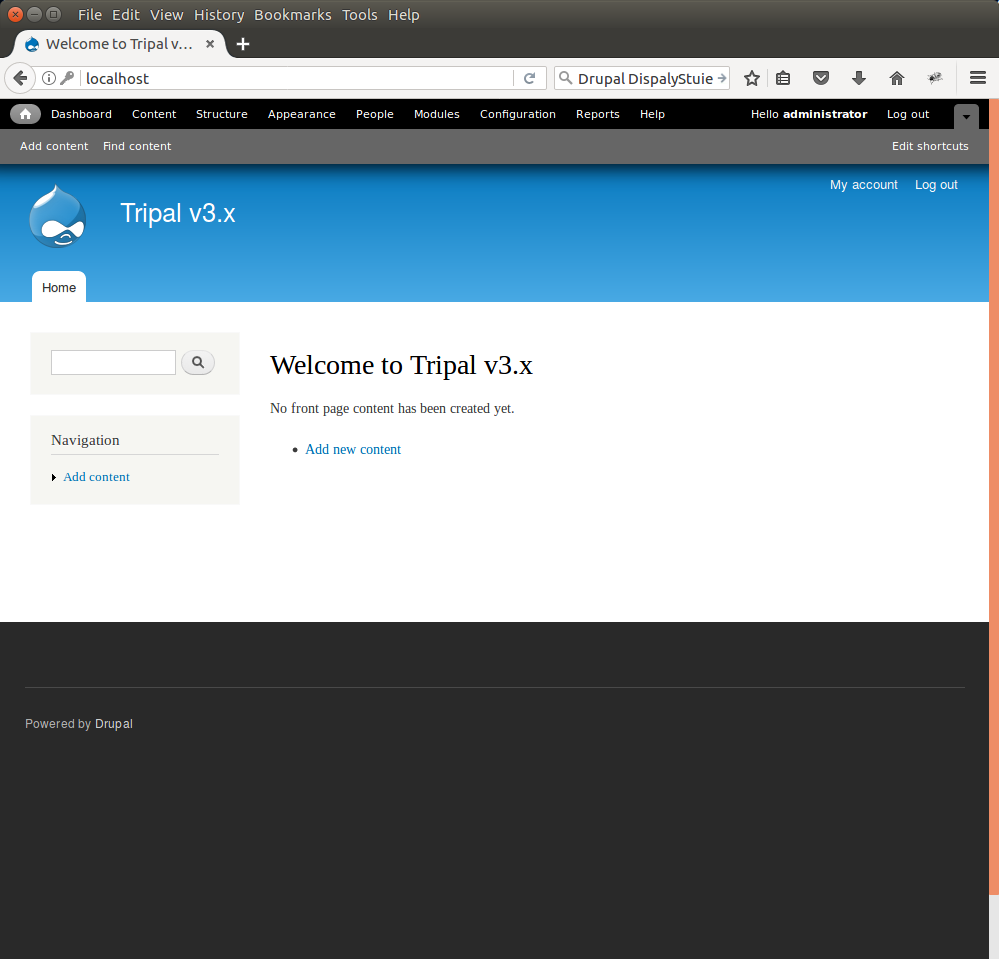
Task: Click the Drupal admin home icon
Action: [25, 114]
